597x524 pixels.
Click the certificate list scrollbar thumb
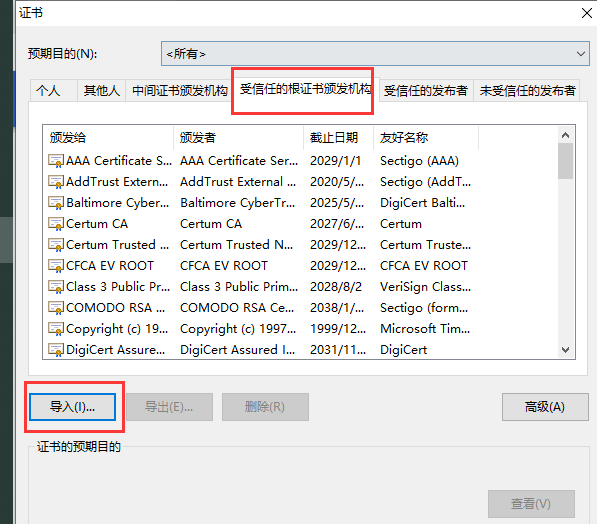565,161
